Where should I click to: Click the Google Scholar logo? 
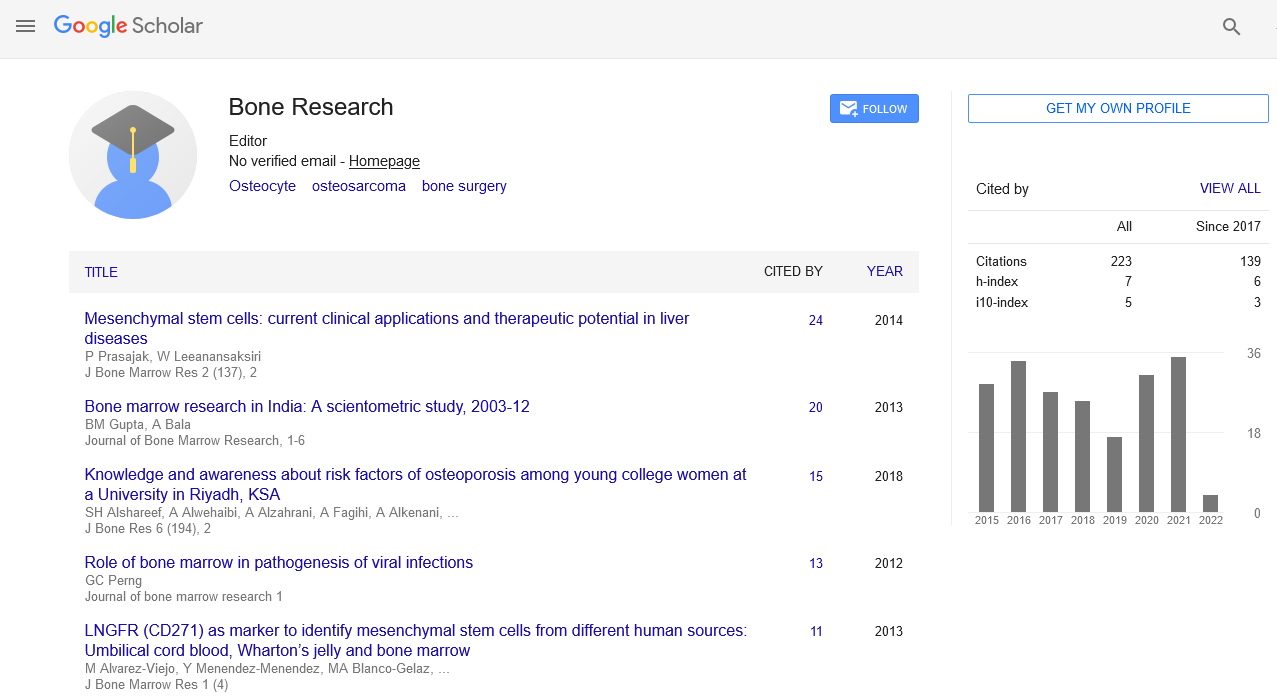pyautogui.click(x=128, y=27)
